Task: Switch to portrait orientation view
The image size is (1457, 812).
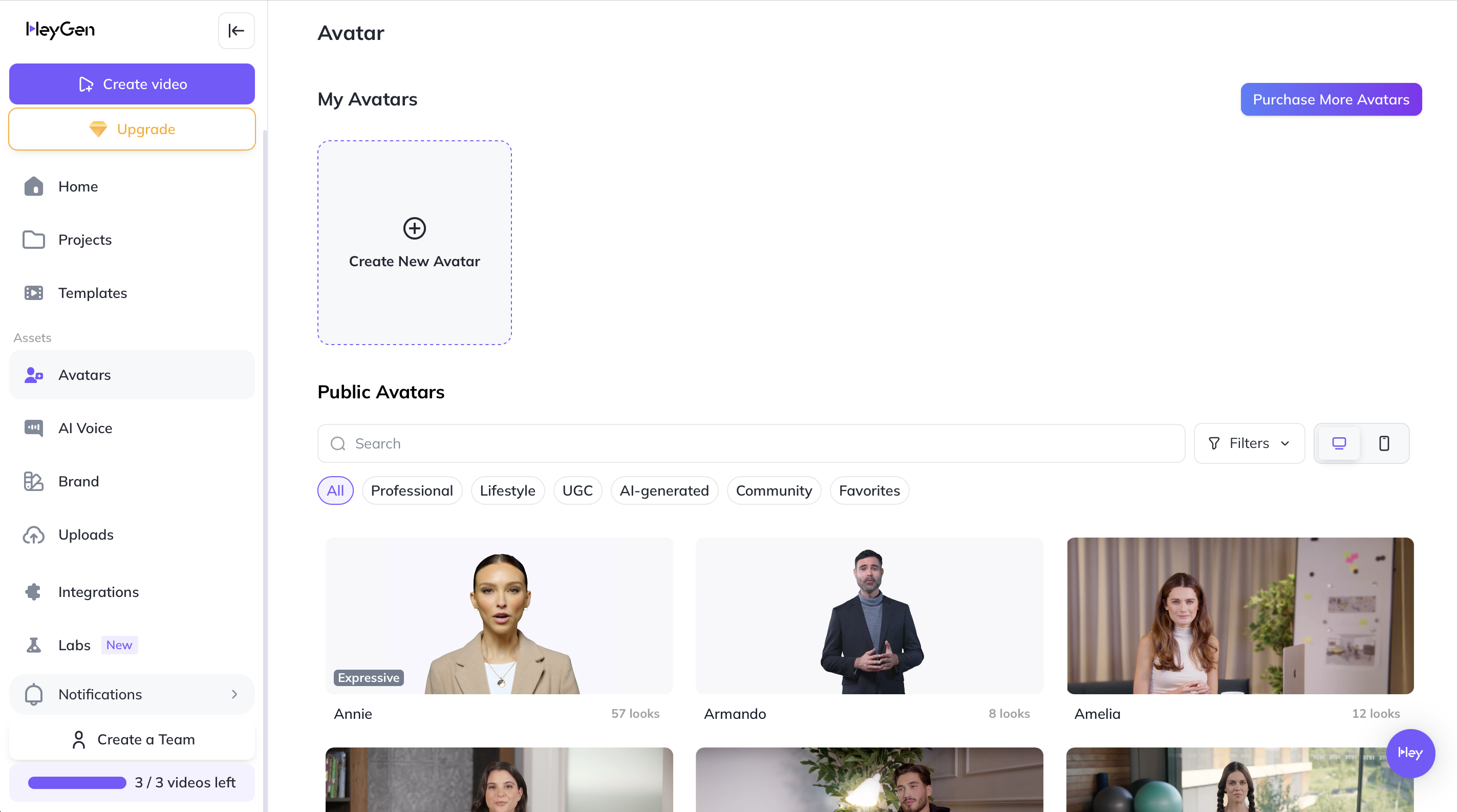Action: coord(1384,443)
